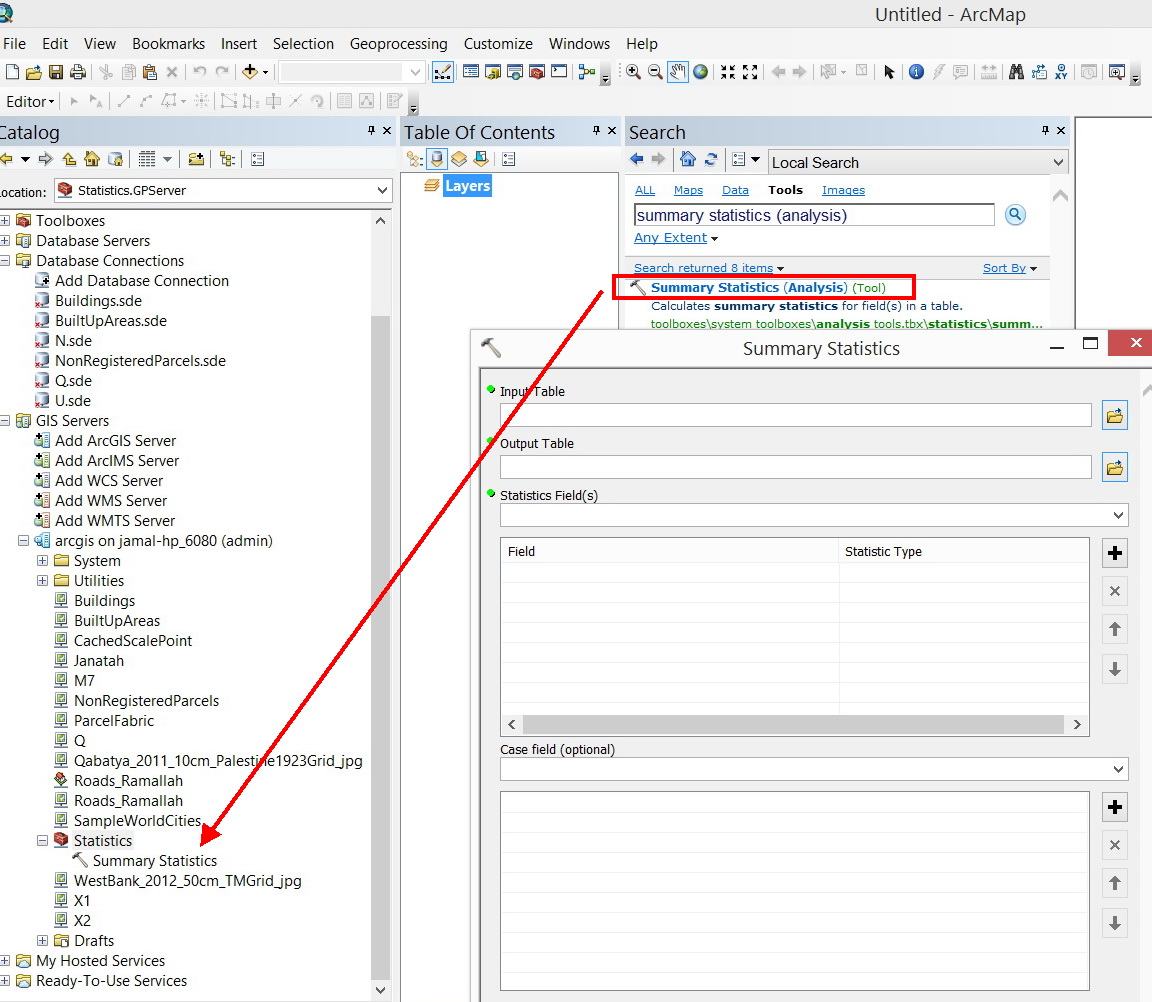1152x1002 pixels.
Task: Select Summary Statistics tool in Catalog tree
Action: 154,860
